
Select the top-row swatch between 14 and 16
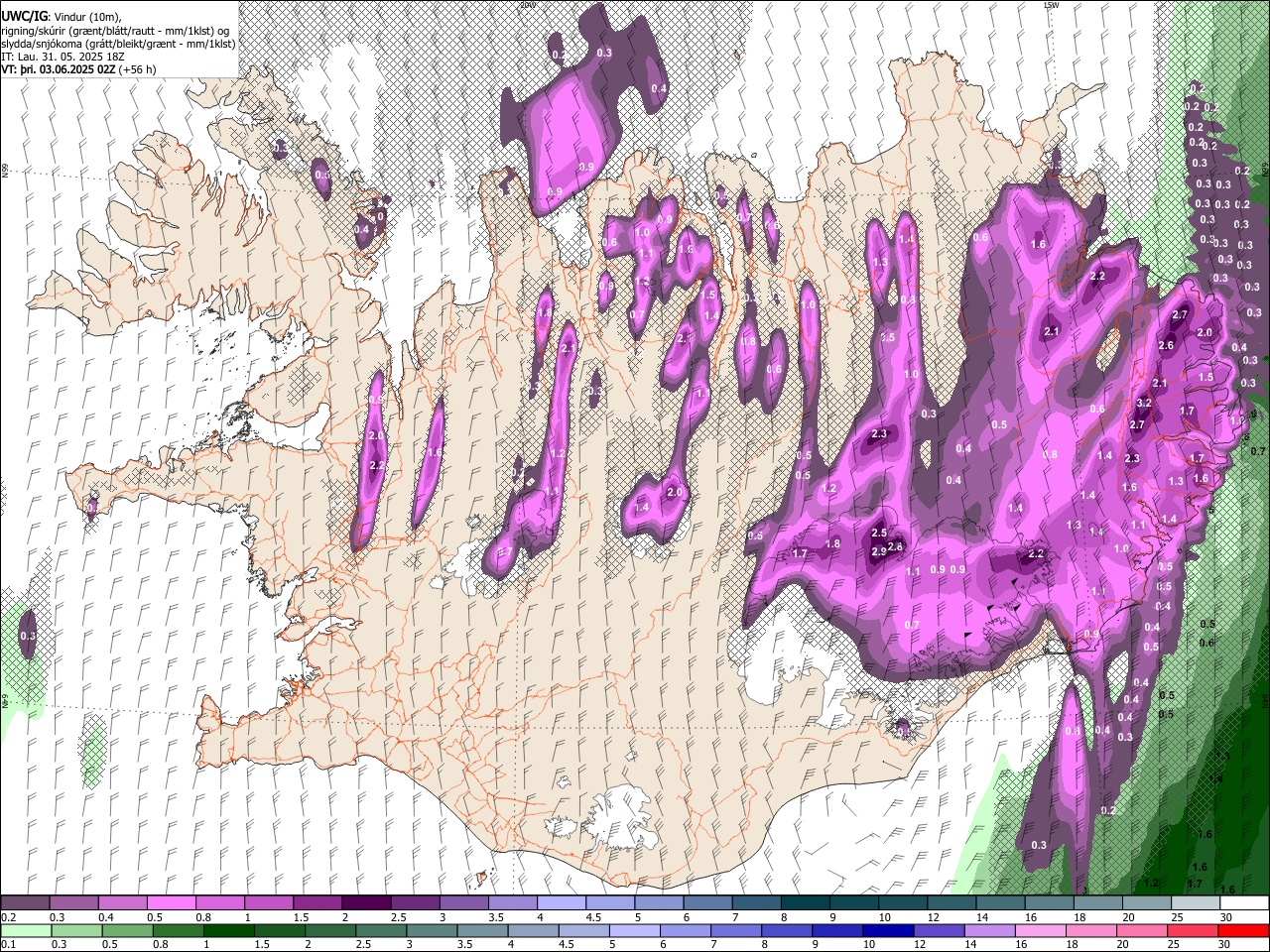point(1001,903)
